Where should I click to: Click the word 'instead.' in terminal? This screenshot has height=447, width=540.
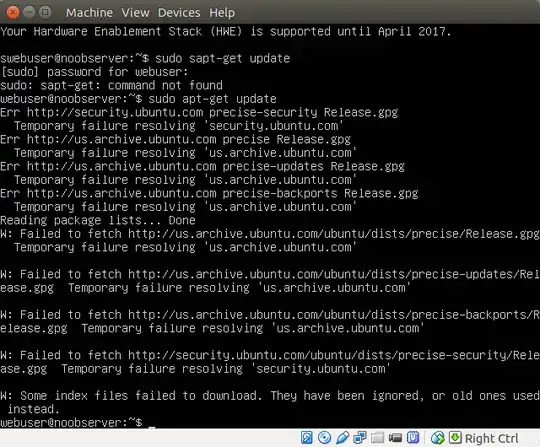click(x=33, y=409)
